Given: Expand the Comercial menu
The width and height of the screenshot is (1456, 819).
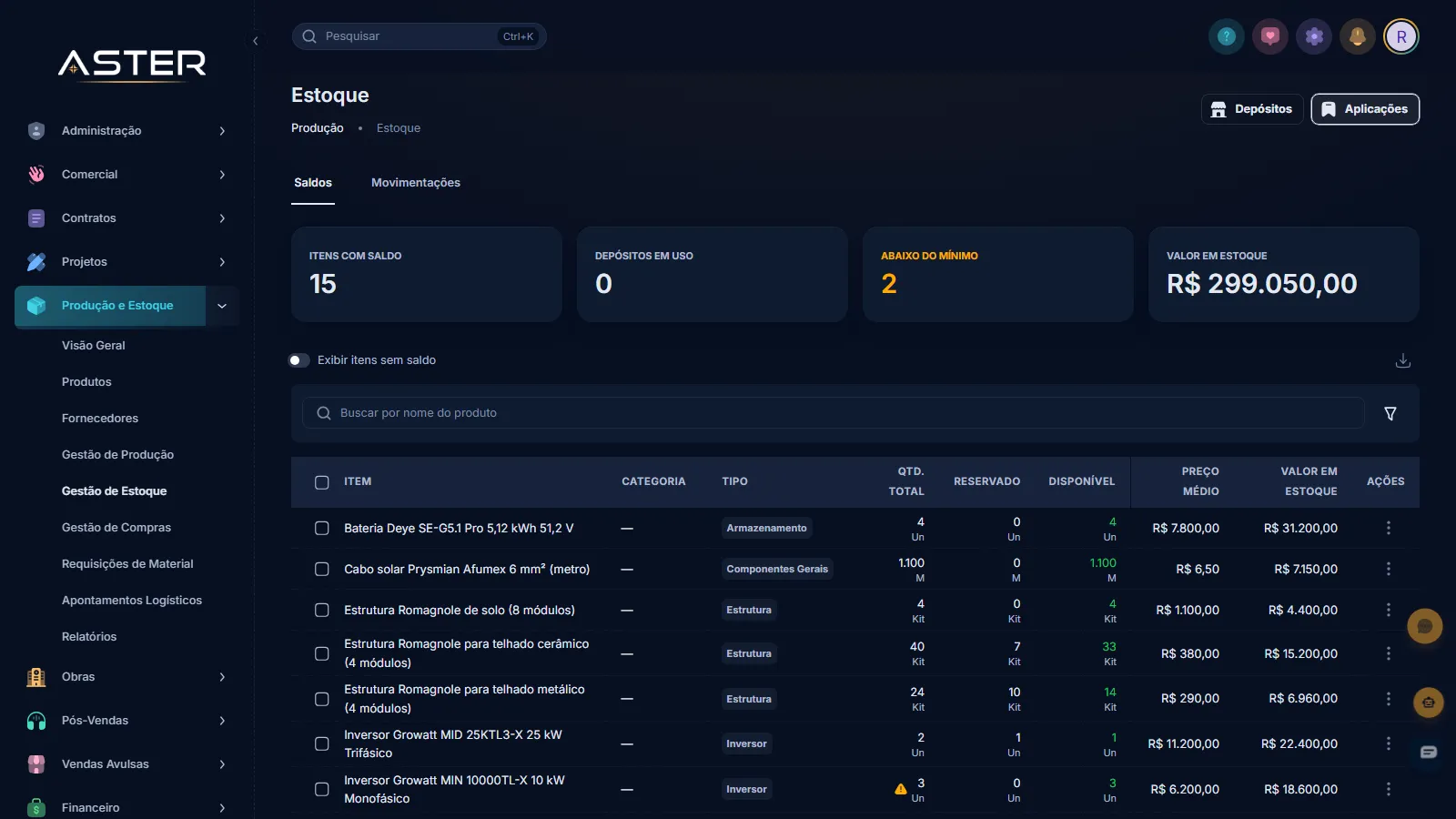Looking at the screenshot, I should coord(127,175).
